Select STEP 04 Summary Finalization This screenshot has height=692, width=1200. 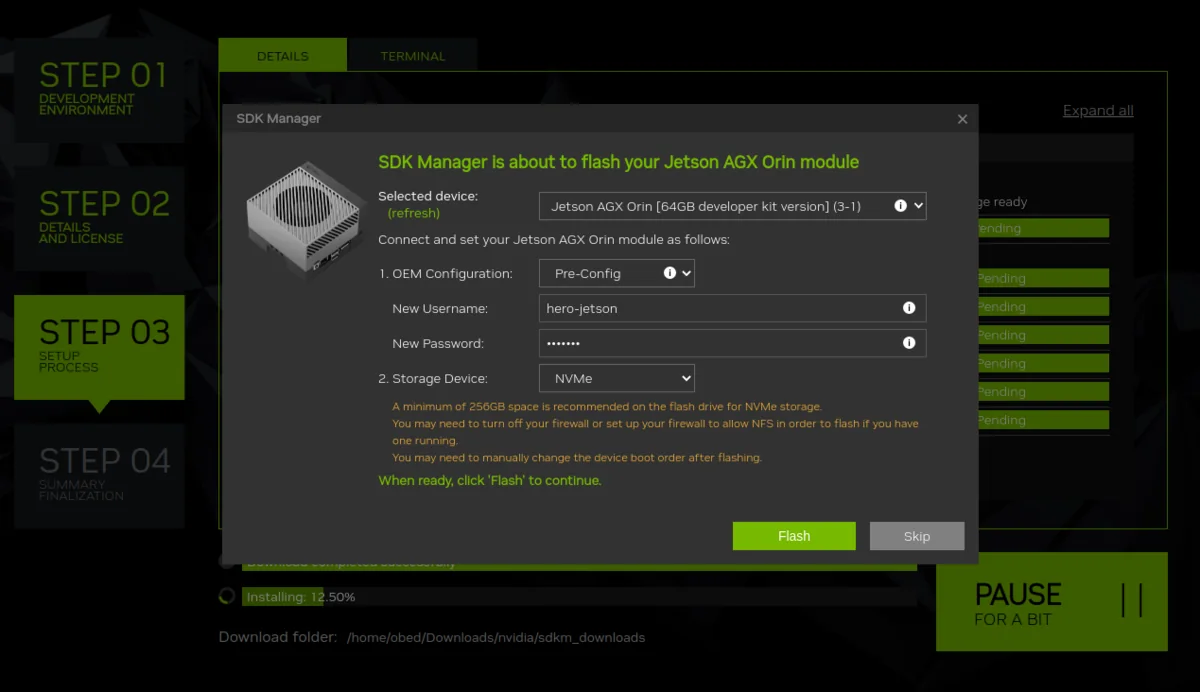99,476
